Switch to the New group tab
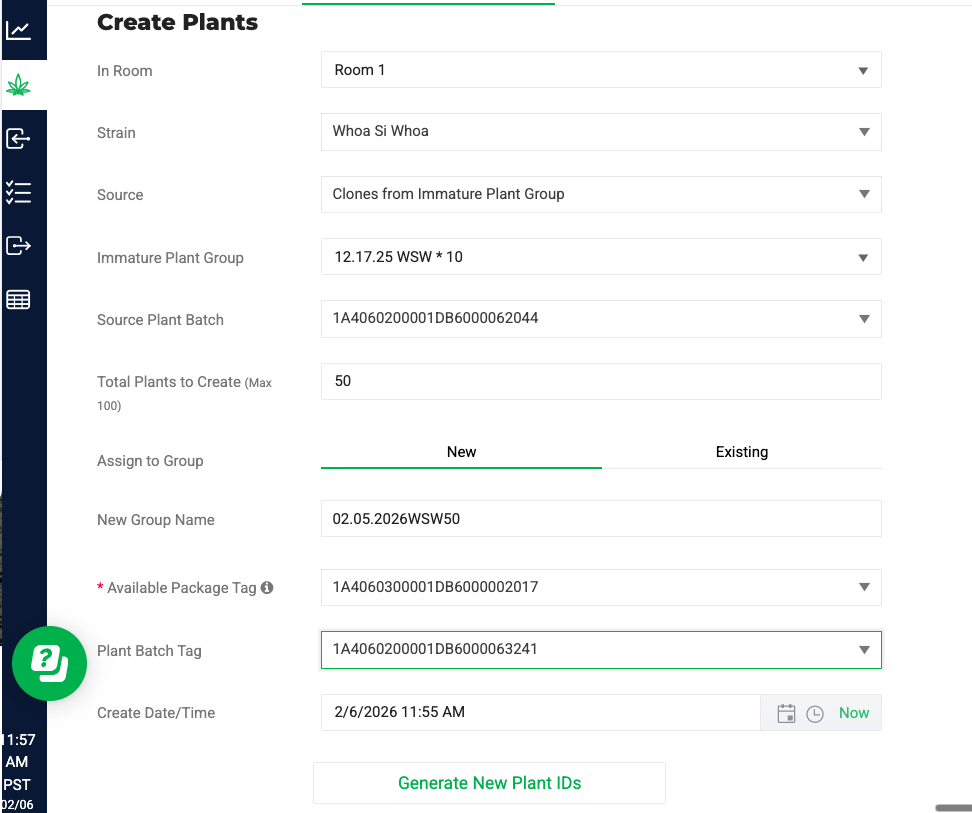 (x=461, y=451)
